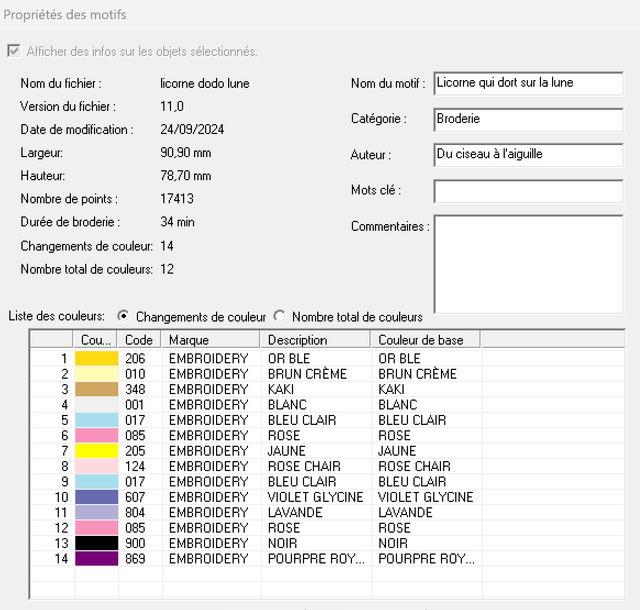
Task: Click the modification date '24/09/2024'
Action: (192, 129)
